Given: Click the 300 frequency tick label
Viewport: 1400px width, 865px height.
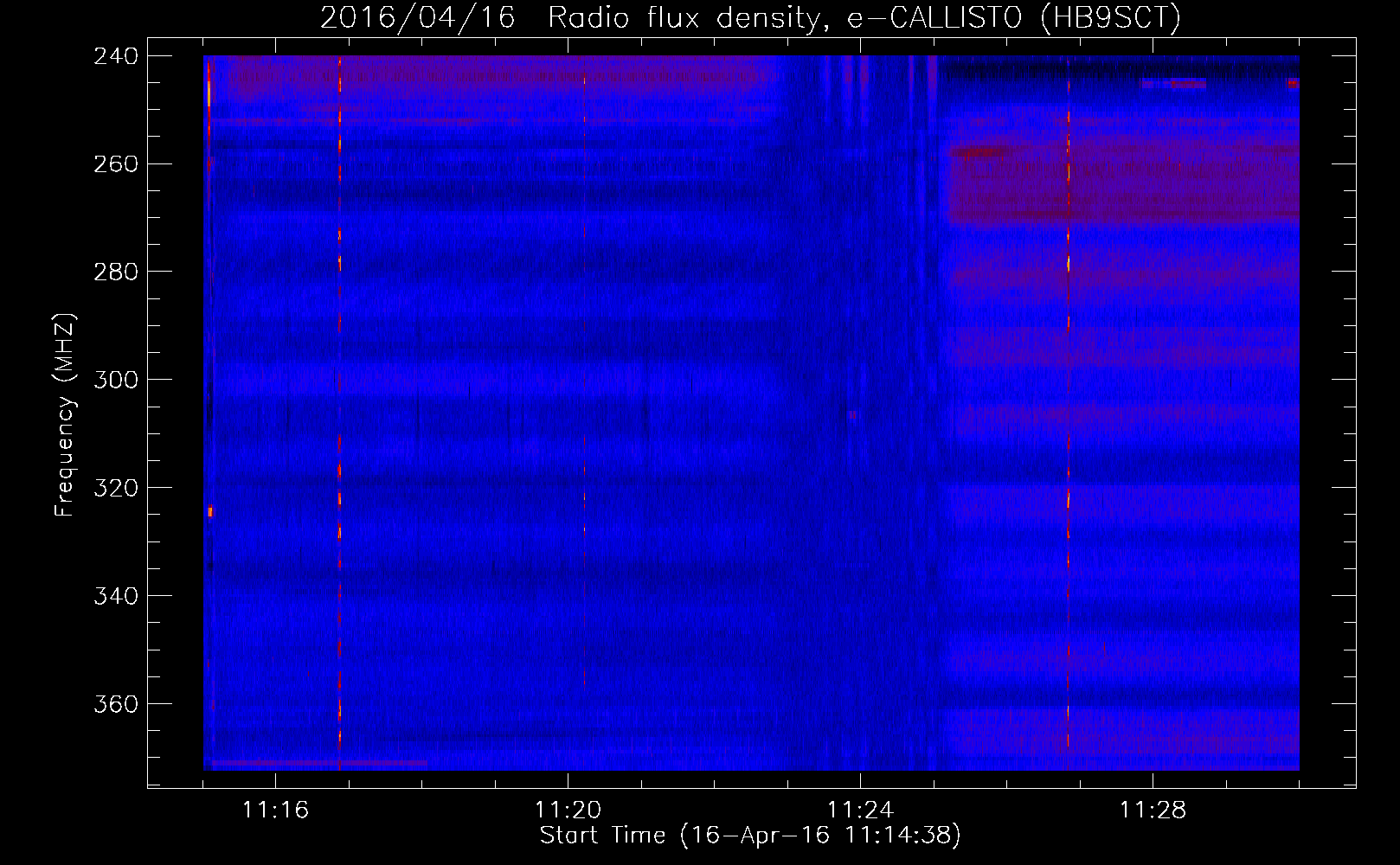Looking at the screenshot, I should (116, 381).
